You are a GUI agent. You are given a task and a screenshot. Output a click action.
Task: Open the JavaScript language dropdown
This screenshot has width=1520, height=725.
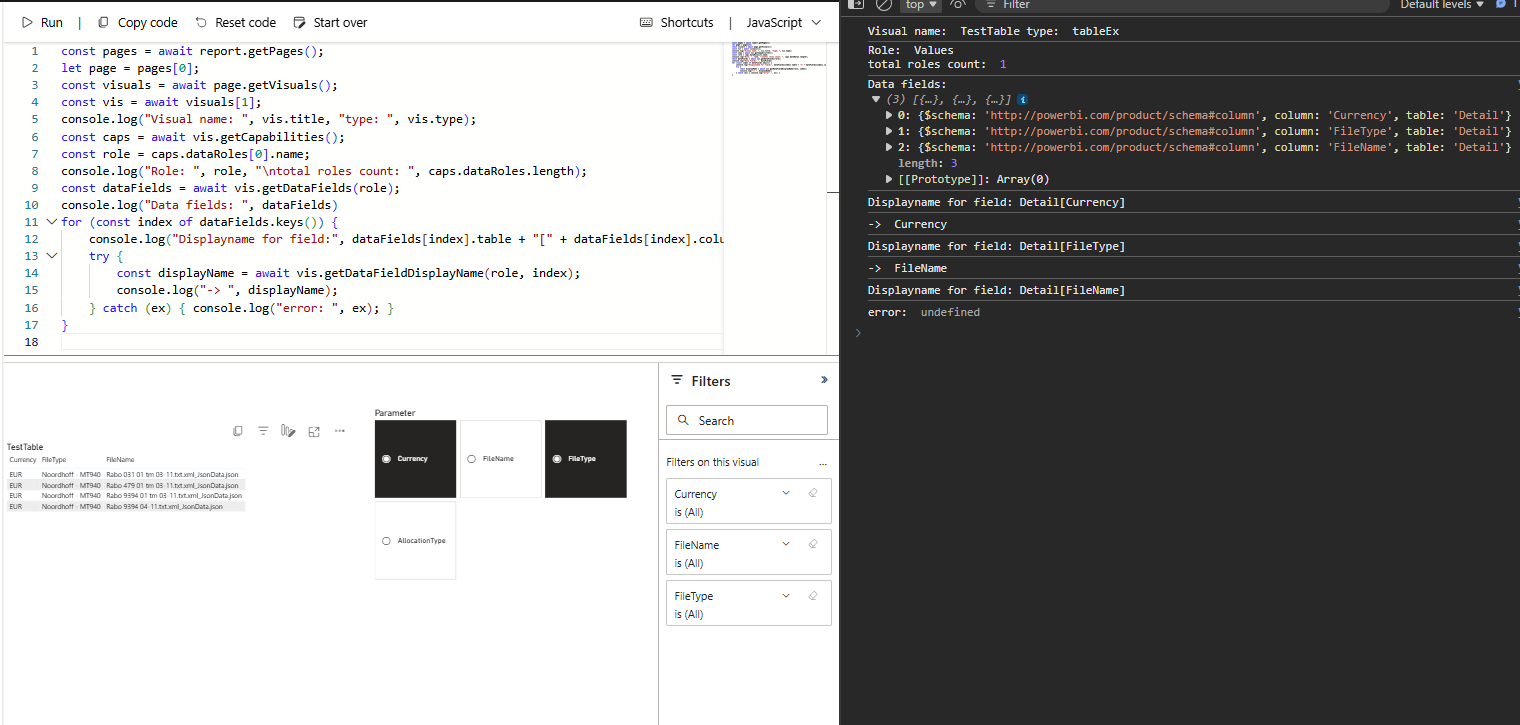coord(784,22)
